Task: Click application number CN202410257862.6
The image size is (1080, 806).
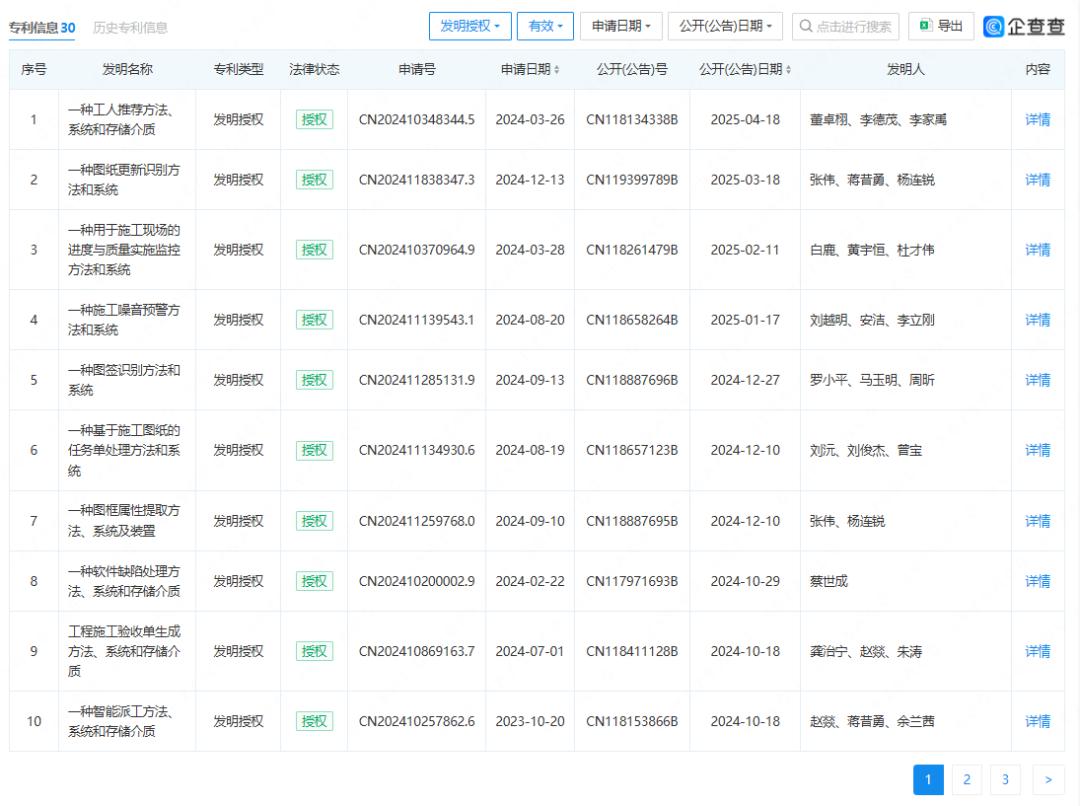Action: click(x=417, y=721)
